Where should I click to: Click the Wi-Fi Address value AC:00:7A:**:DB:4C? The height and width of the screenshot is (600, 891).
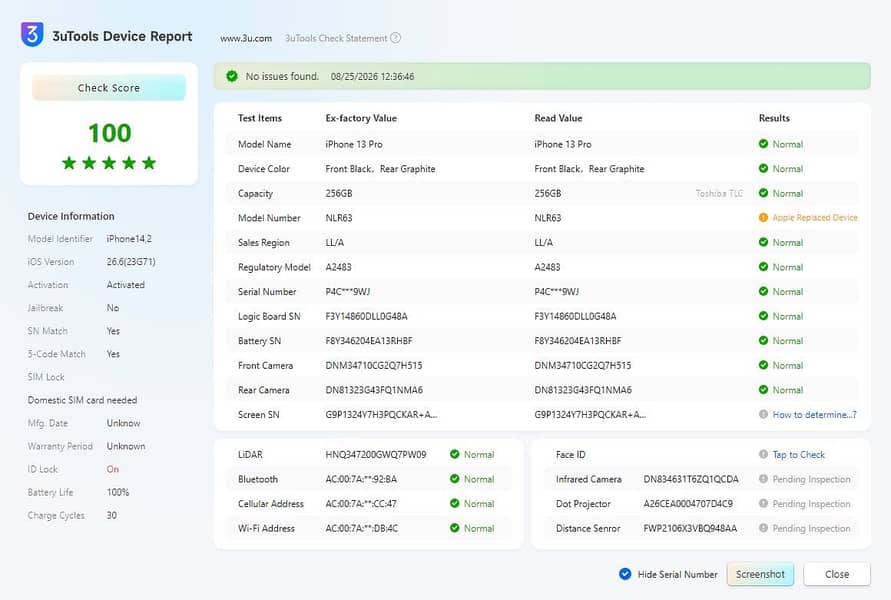click(x=361, y=528)
